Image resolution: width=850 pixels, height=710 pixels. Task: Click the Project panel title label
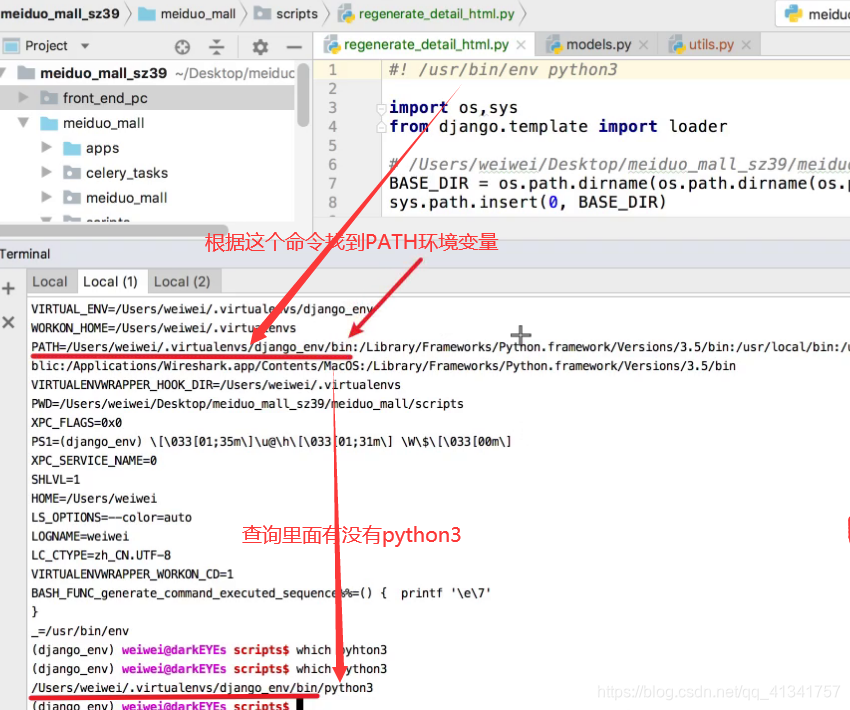coord(46,46)
